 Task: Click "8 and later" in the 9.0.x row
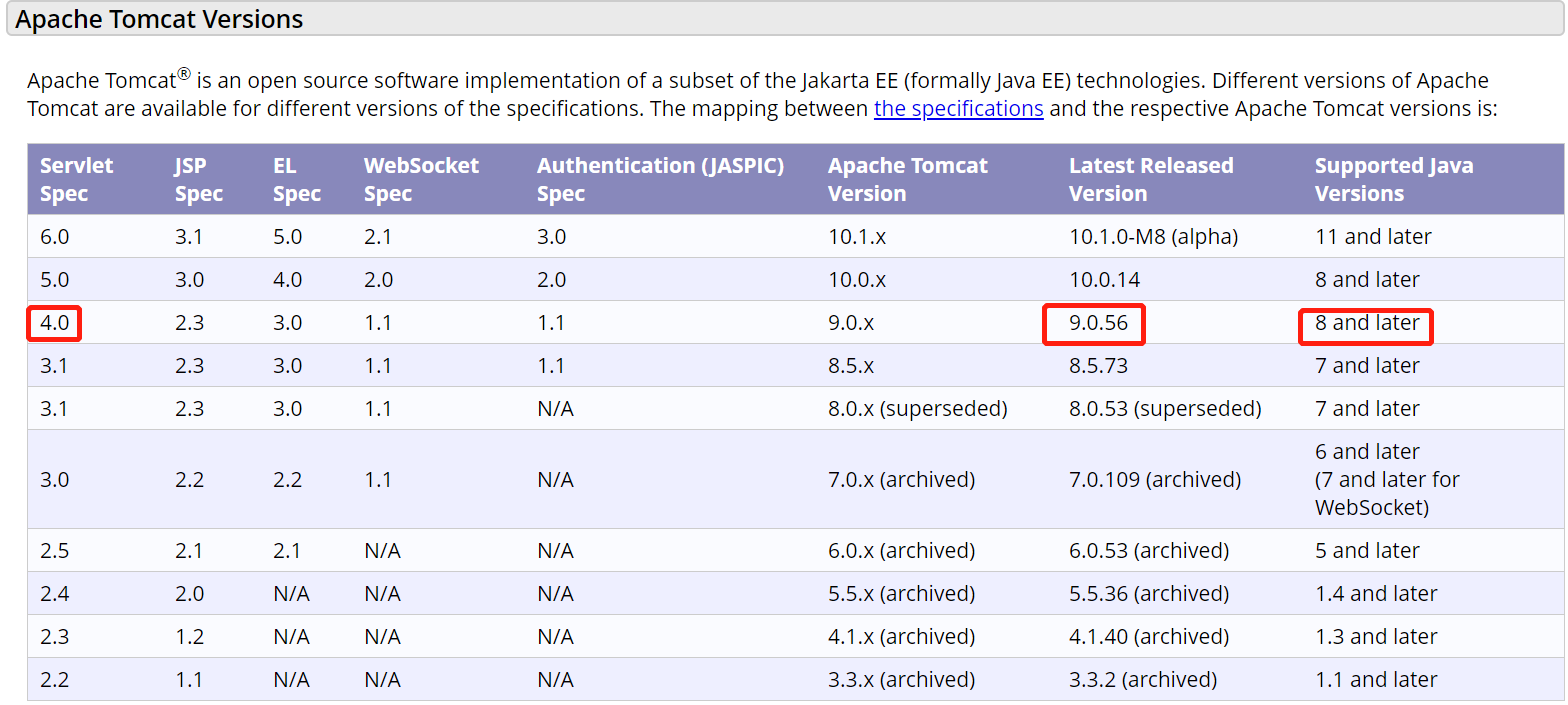coord(1367,323)
